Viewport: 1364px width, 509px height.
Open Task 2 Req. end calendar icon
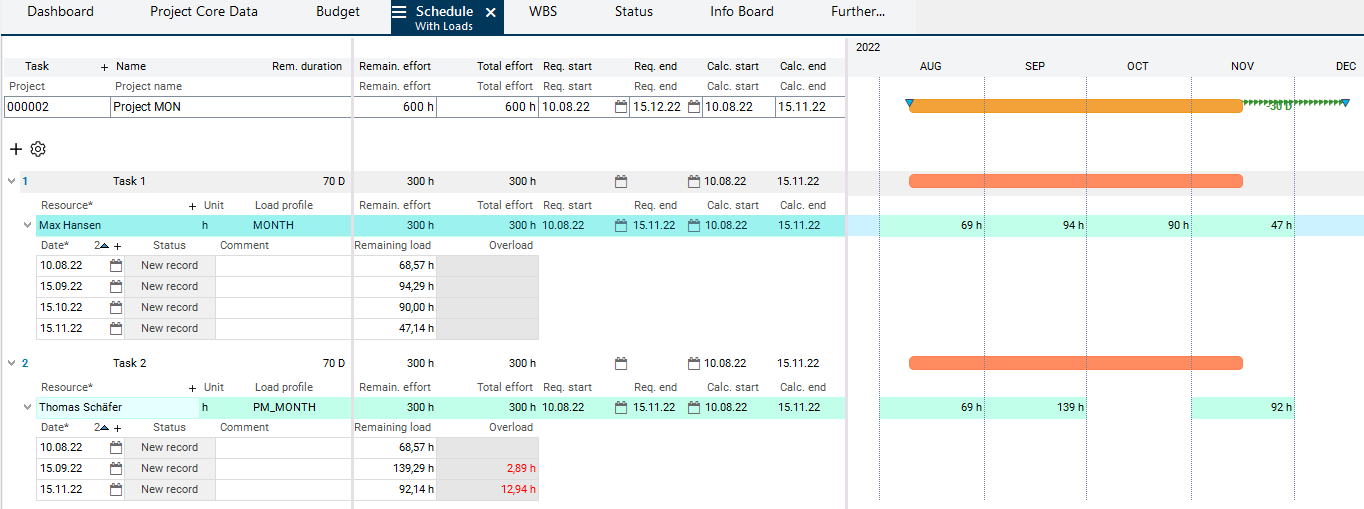click(x=694, y=364)
